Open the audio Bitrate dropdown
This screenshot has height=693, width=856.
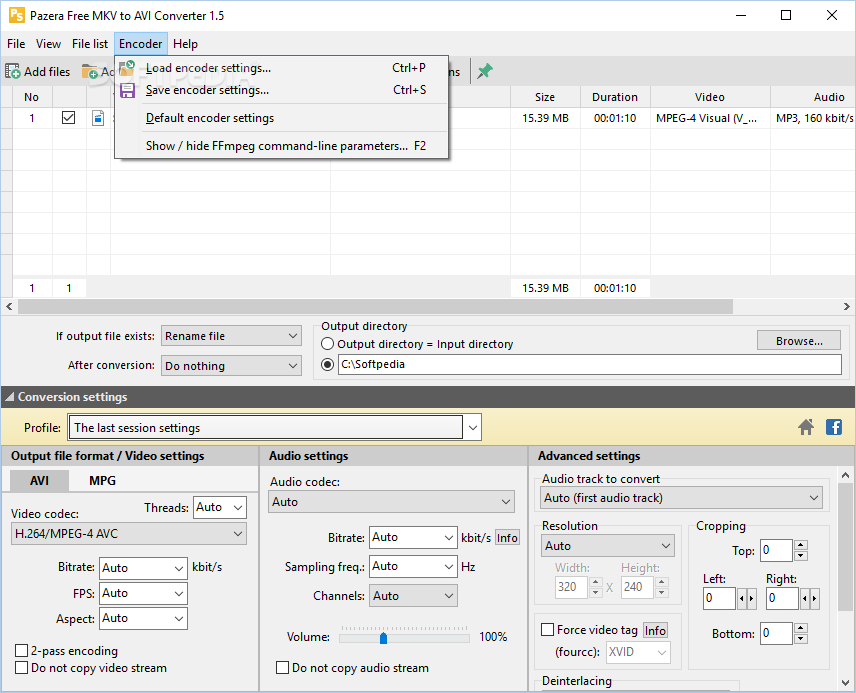pos(413,537)
